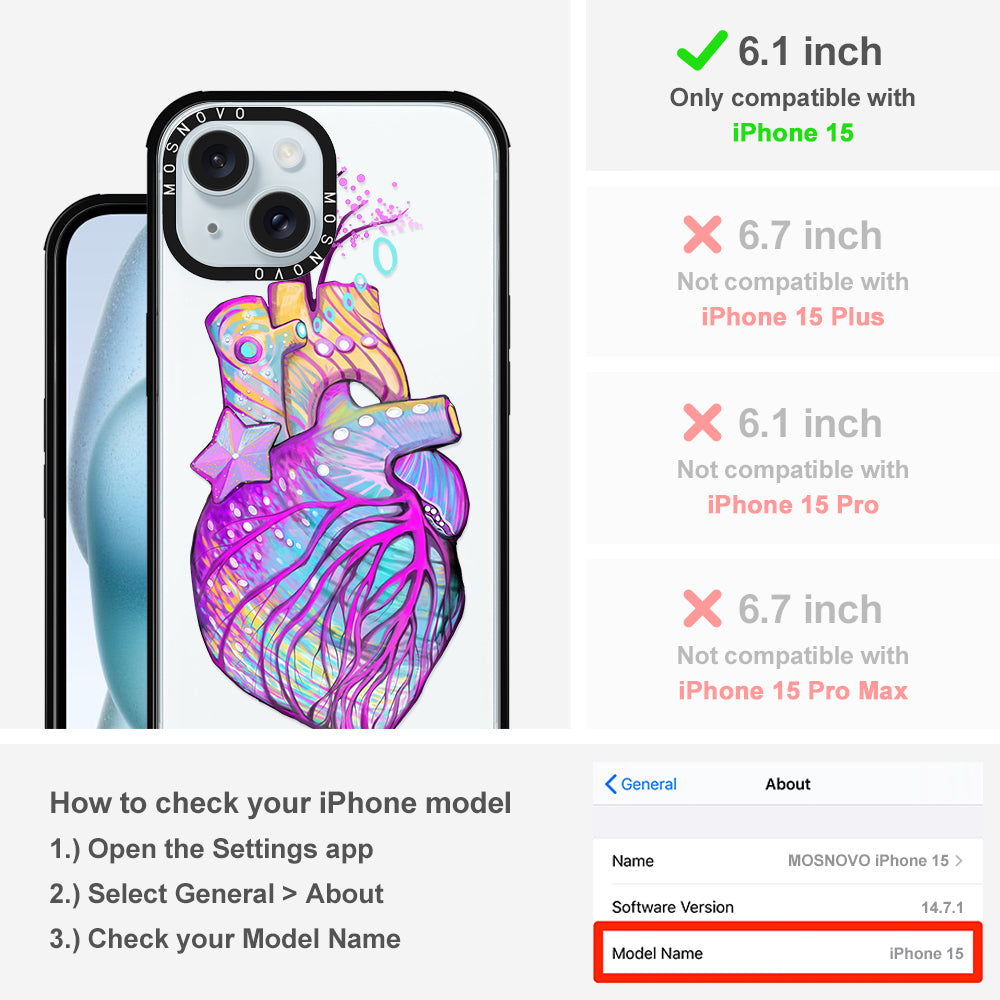Click the red X beside iPhone 15 Plus

click(x=702, y=235)
